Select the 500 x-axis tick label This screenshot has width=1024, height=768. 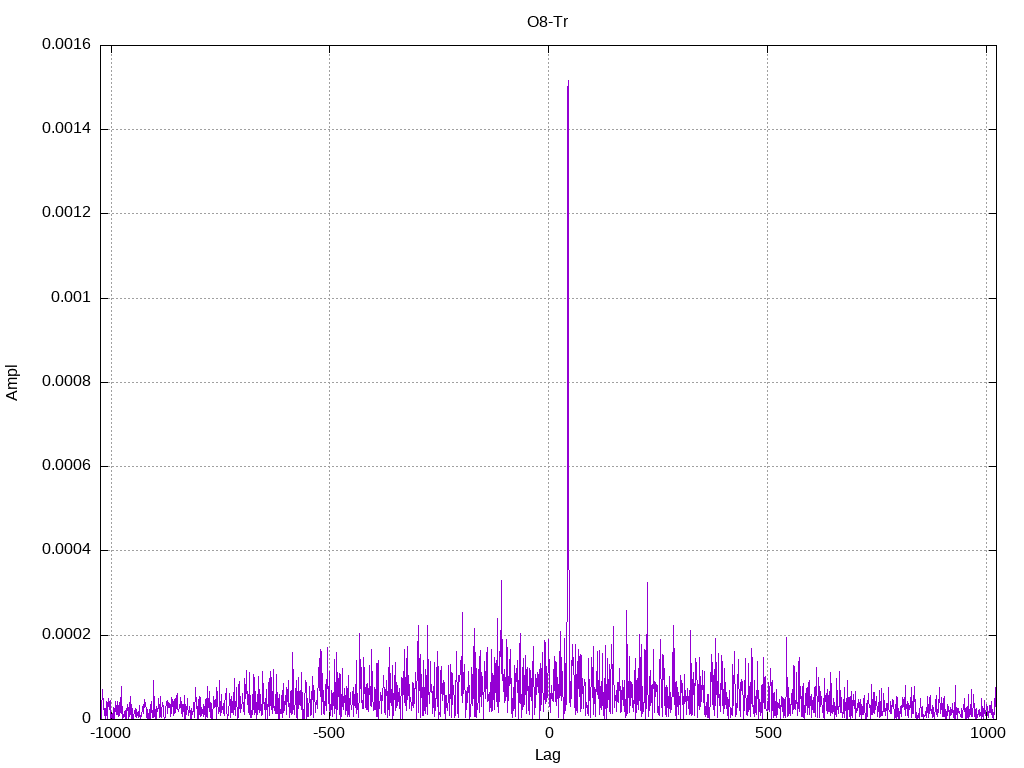click(x=767, y=733)
